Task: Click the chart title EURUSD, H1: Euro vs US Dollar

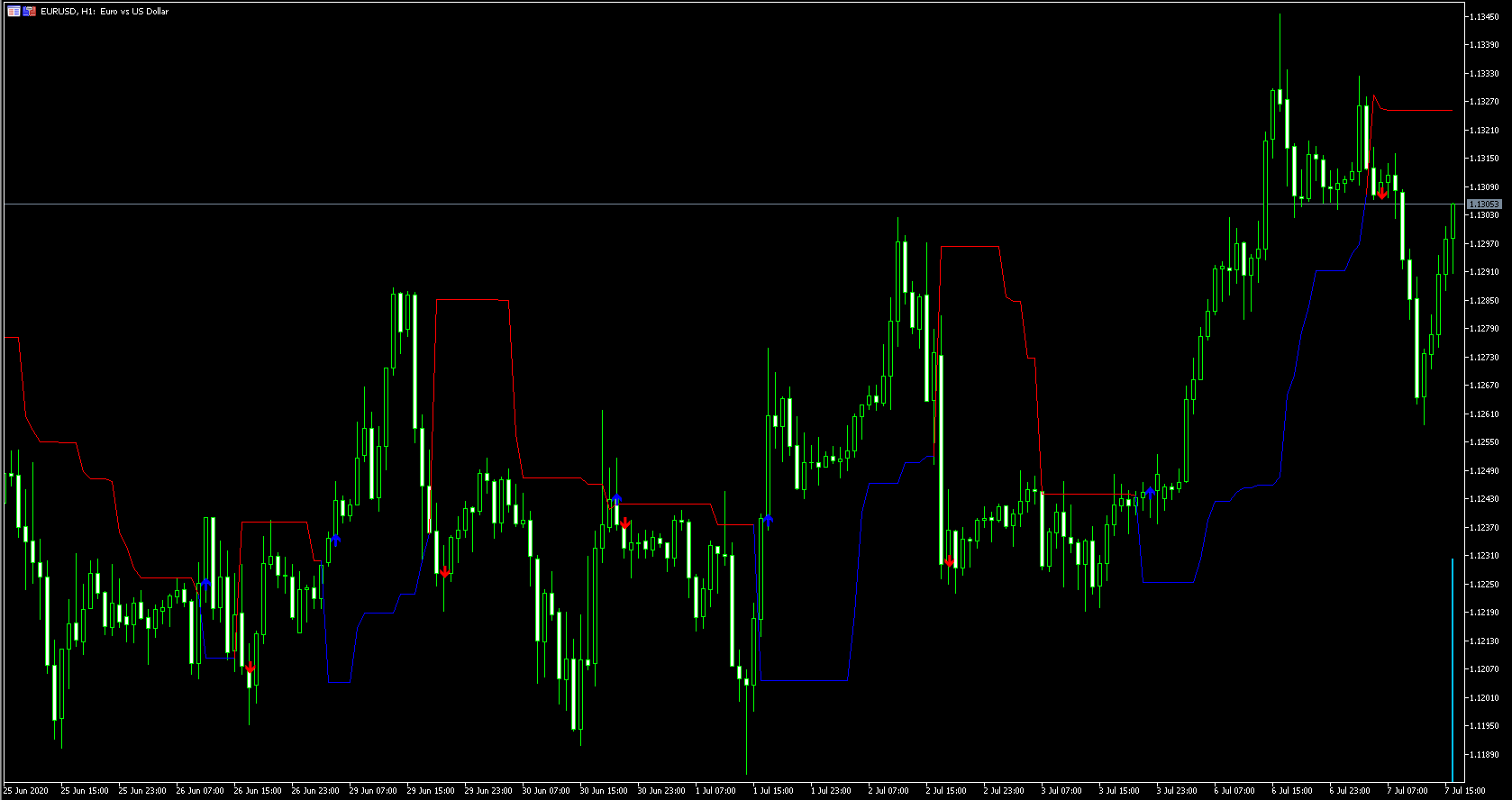Action: click(x=105, y=12)
